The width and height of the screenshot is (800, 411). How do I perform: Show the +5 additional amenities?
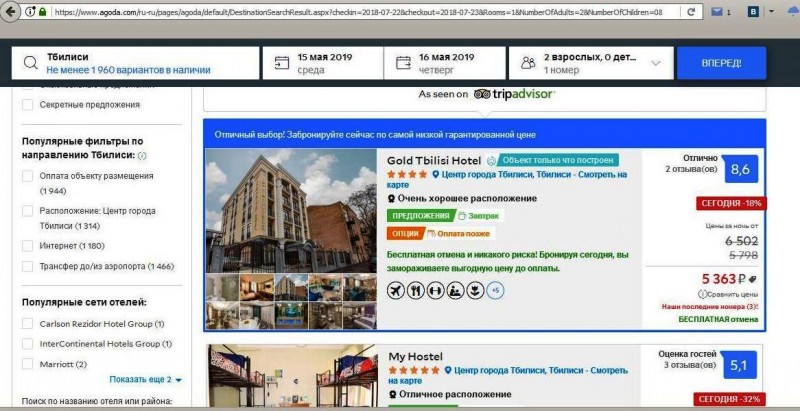click(495, 291)
